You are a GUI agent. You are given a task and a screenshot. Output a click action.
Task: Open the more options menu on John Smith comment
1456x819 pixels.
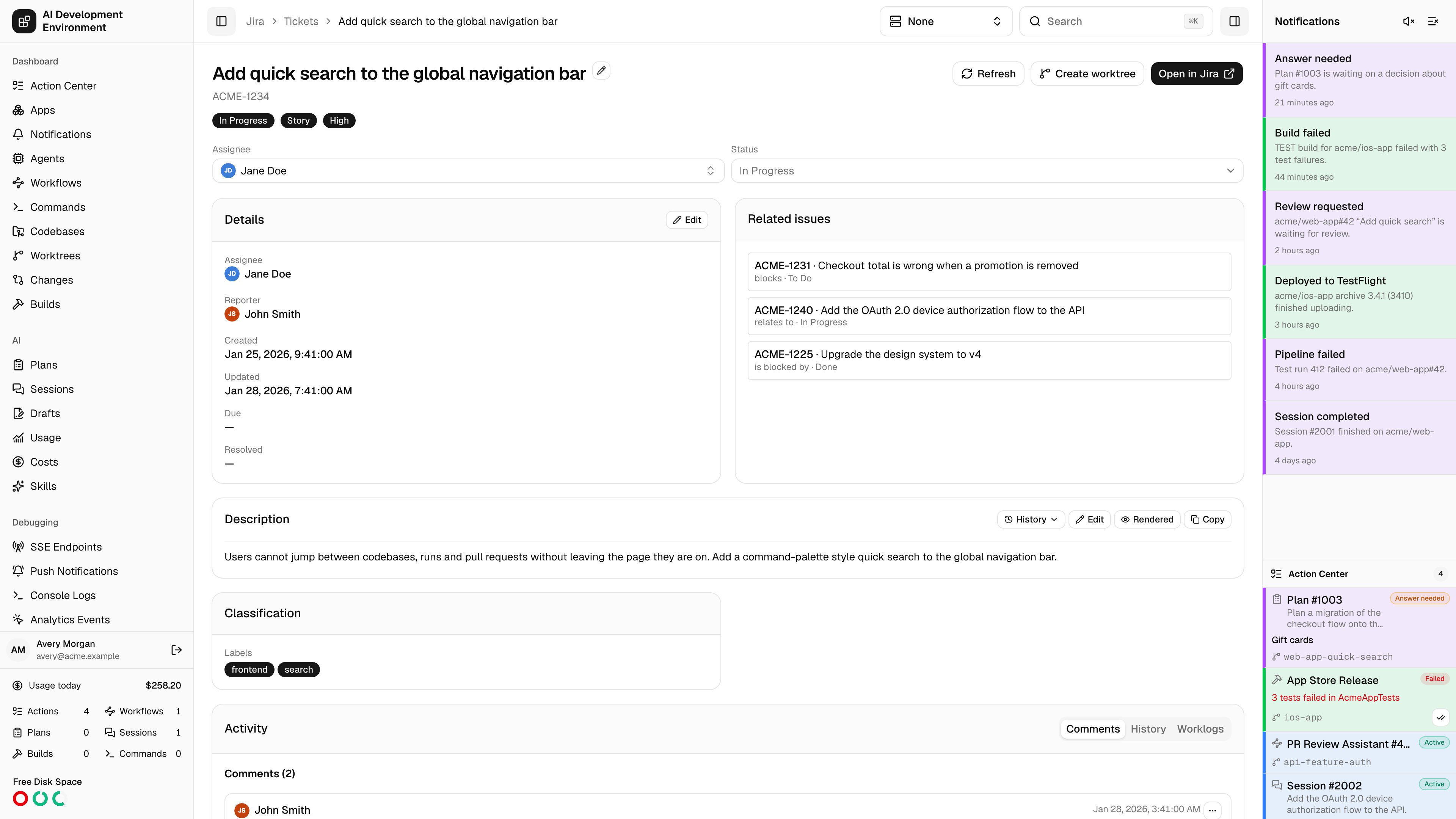(x=1213, y=810)
